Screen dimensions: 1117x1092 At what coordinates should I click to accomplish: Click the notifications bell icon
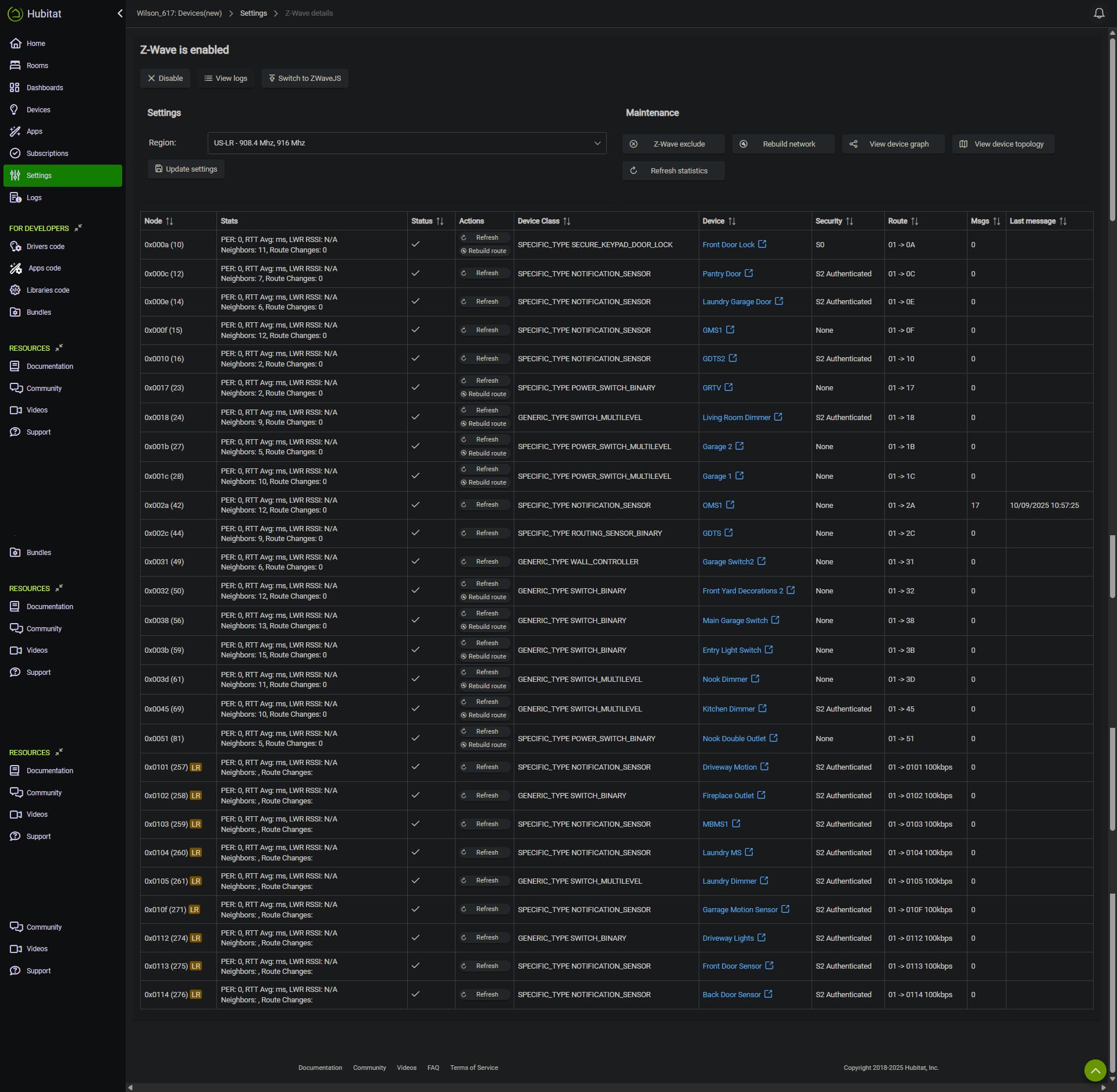[1098, 13]
